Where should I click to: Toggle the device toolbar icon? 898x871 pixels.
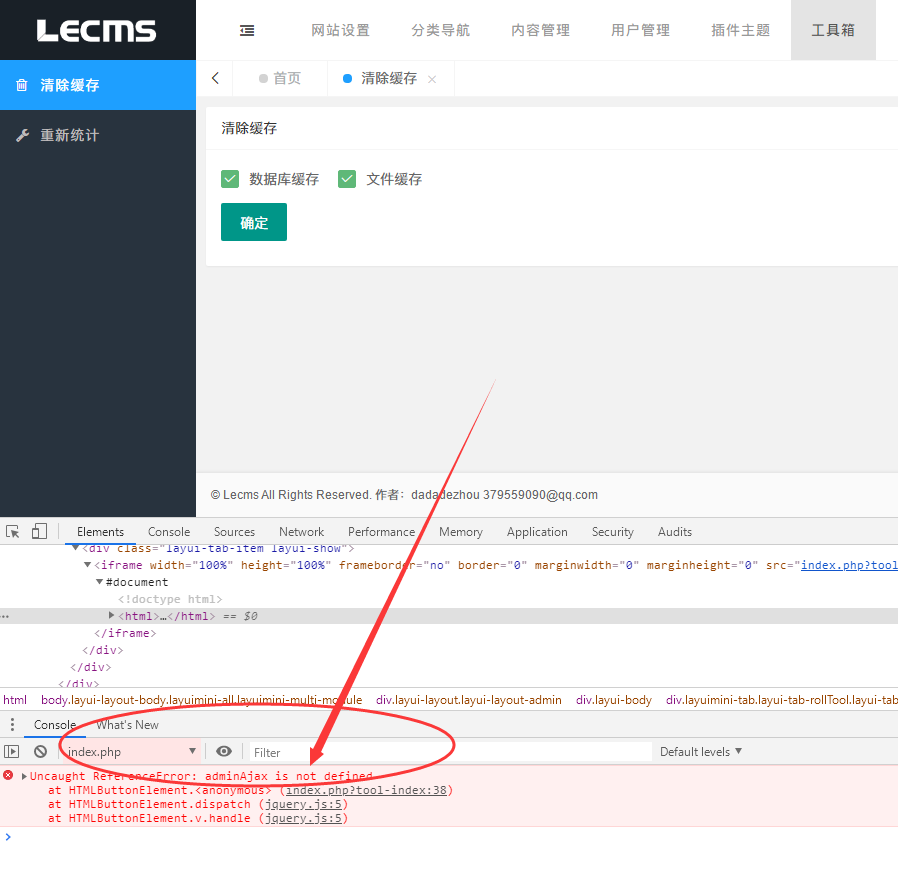39,531
